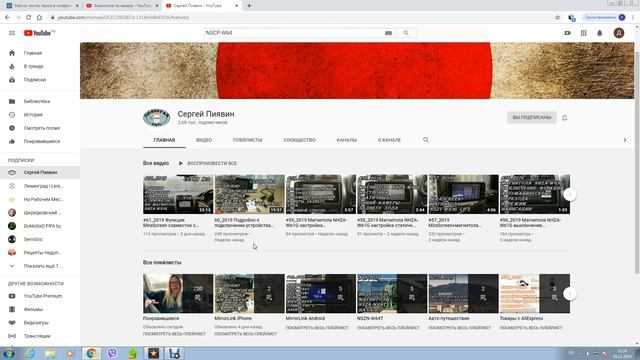This screenshot has width=640, height=360.
Task: Click the search field containing NSCP-W64
Action: coord(294,33)
